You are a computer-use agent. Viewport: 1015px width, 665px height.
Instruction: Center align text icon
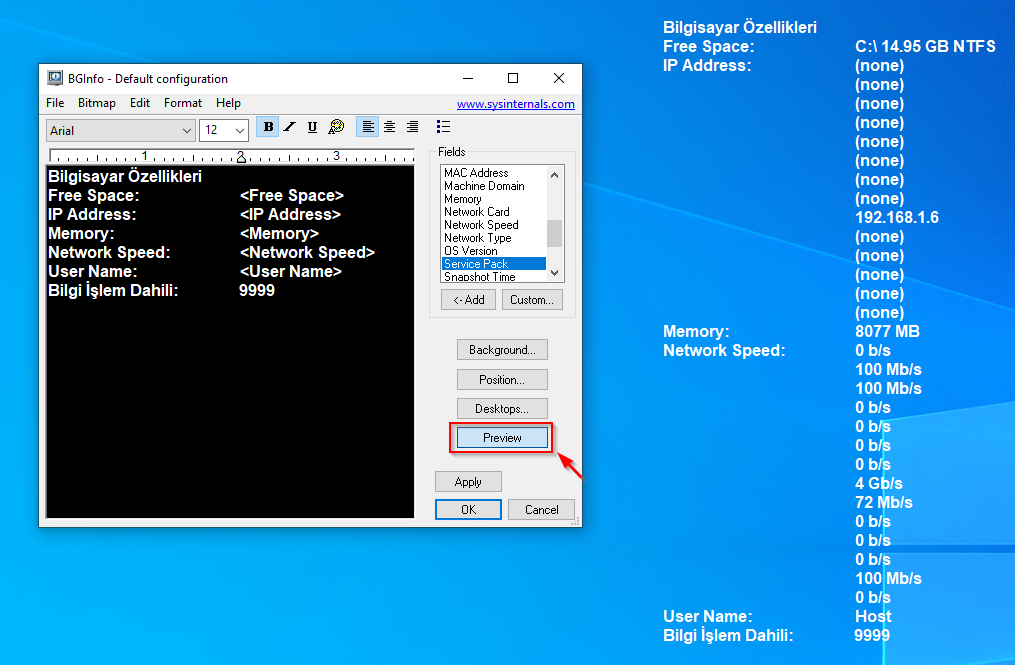coord(390,127)
